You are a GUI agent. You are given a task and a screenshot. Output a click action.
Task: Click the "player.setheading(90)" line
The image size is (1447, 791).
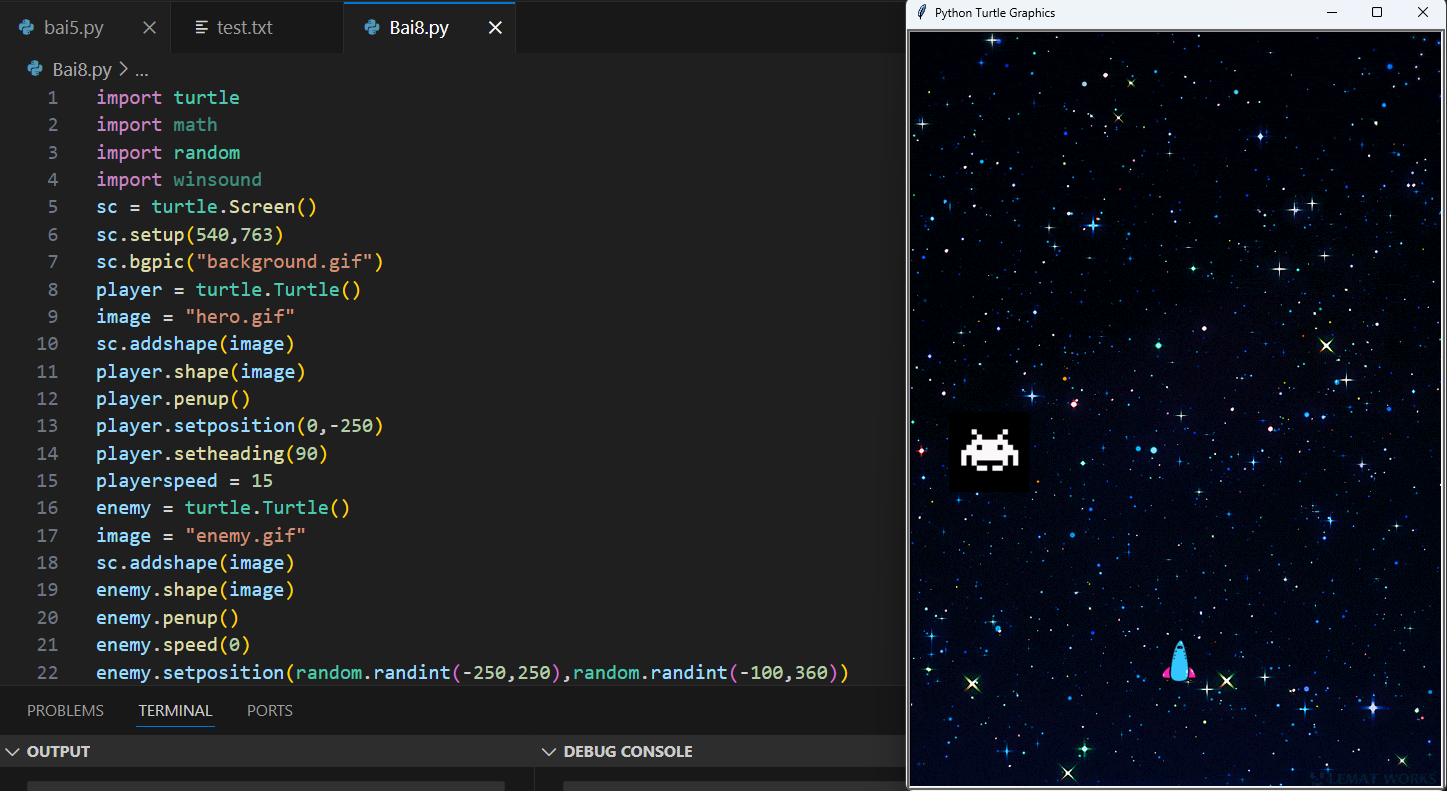[x=212, y=454]
